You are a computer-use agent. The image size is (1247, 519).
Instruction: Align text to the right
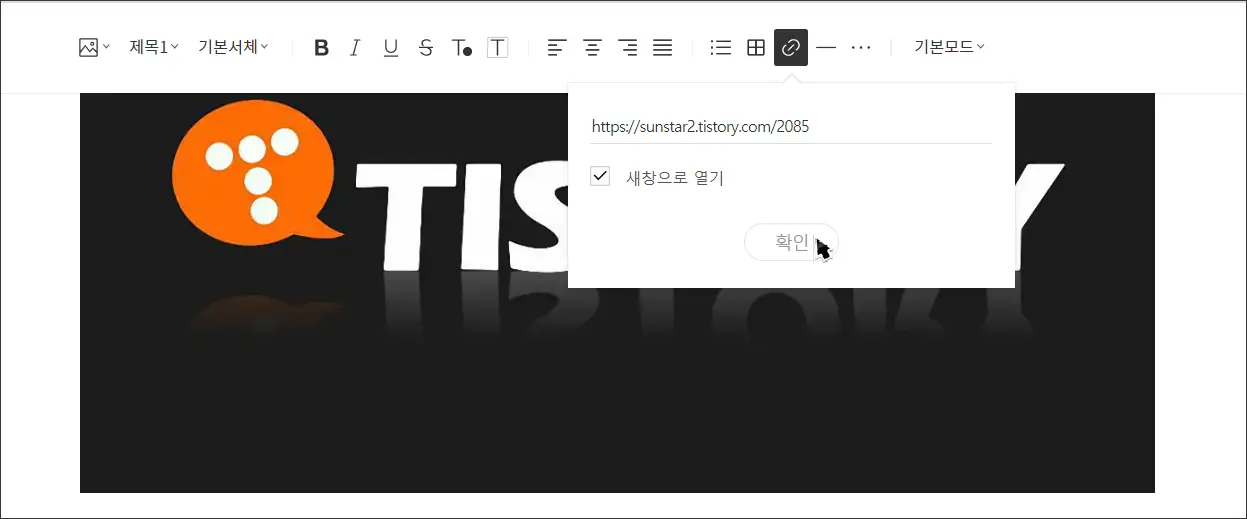627,47
